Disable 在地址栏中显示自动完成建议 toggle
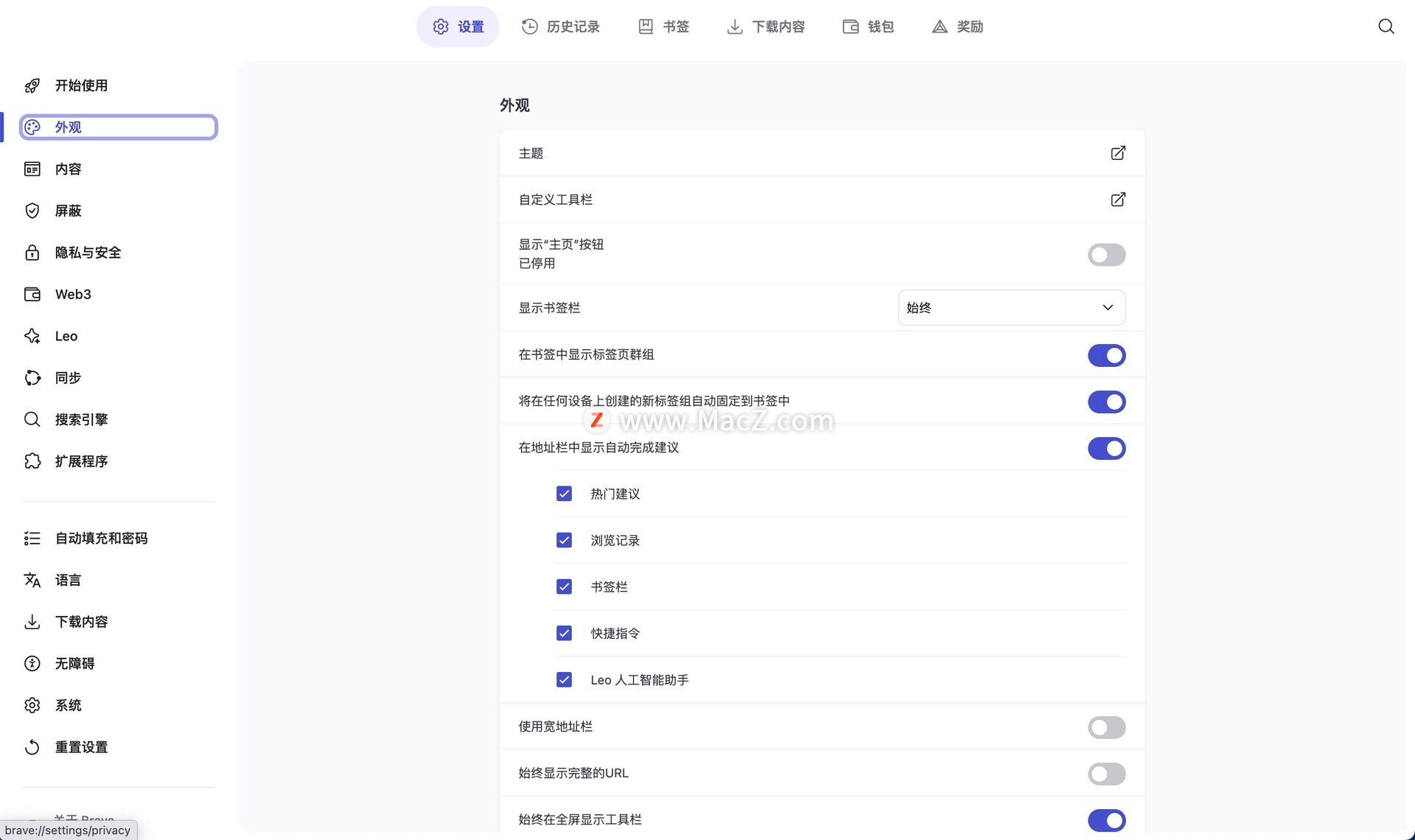This screenshot has width=1415, height=840. (1105, 448)
